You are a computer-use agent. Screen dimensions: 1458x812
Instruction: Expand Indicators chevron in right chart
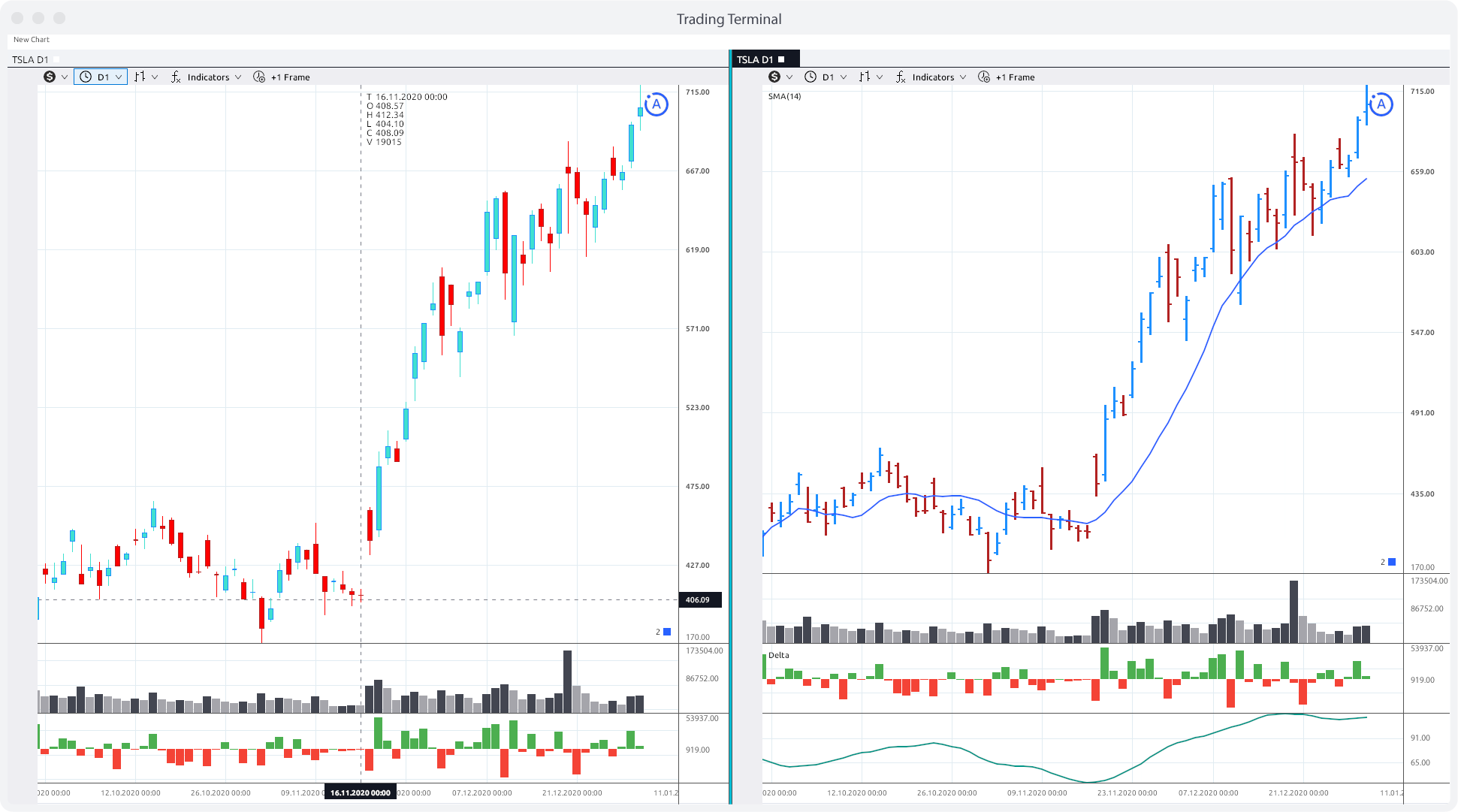963,77
